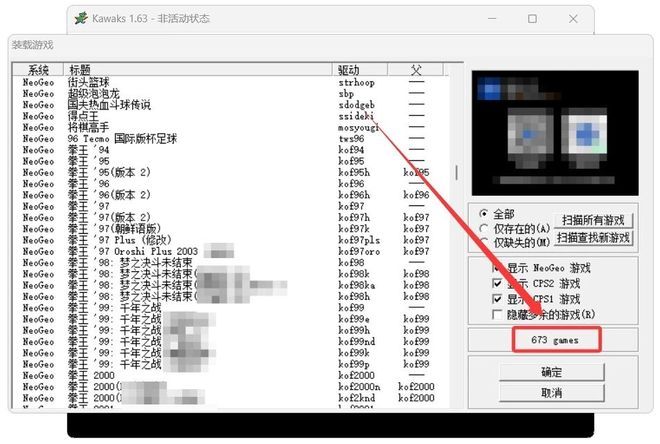Select game row 拳王 '97 Plus (修改)
The width and height of the screenshot is (660, 444).
(x=230, y=240)
